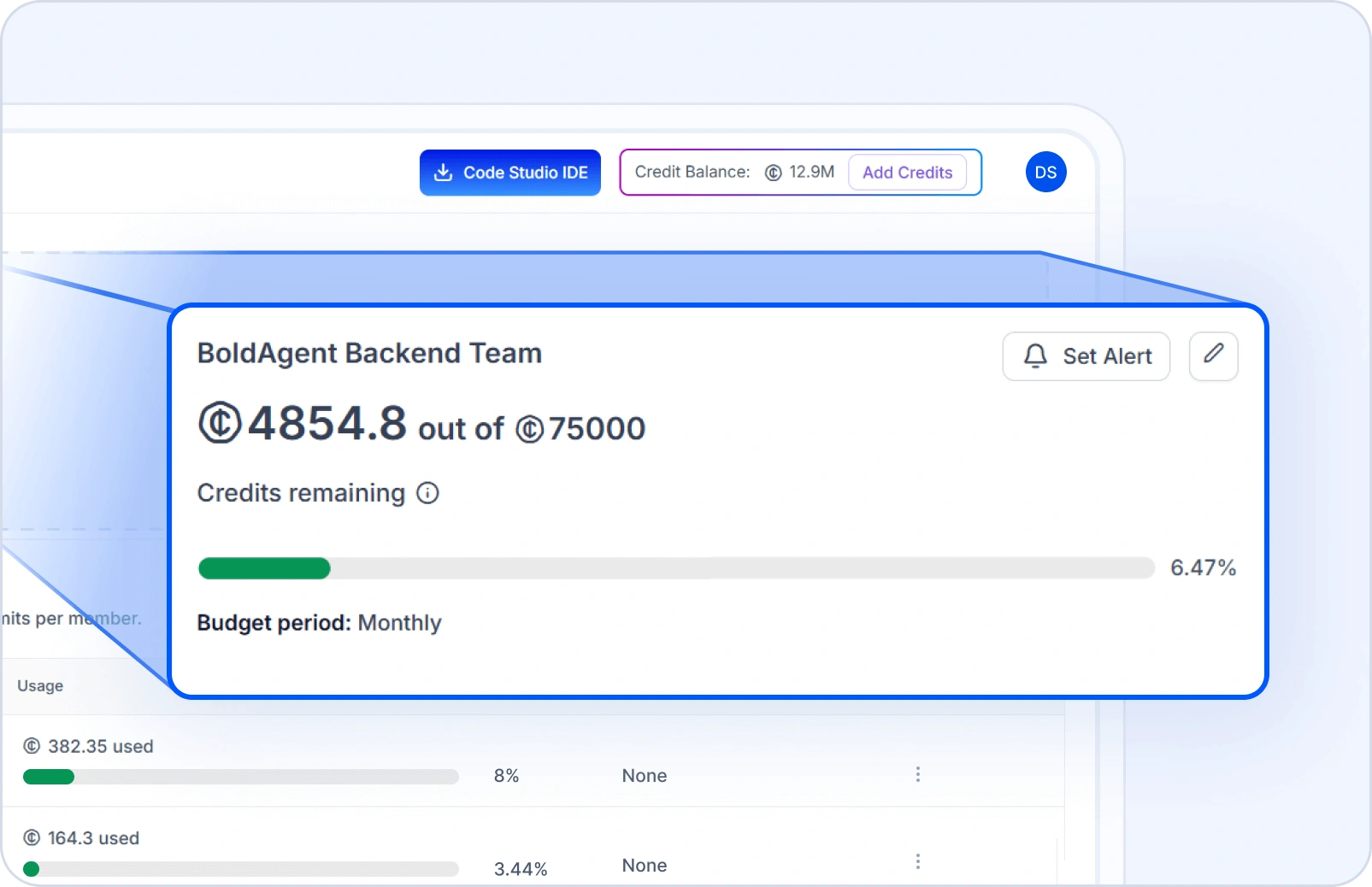Viewport: 1372px width, 887px height.
Task: Click the bell icon in Set Alert
Action: (1035, 356)
